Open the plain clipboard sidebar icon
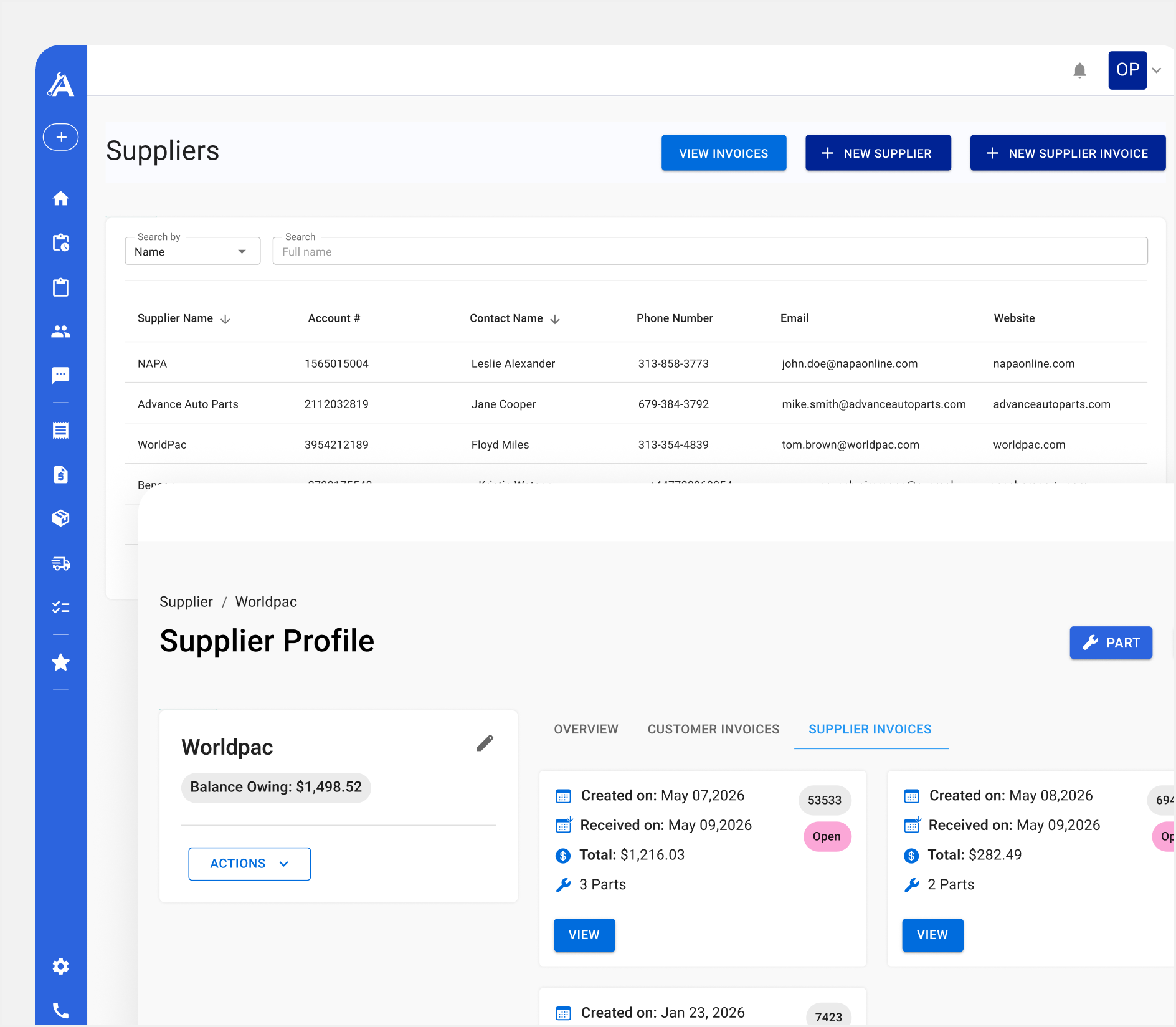The image size is (1176, 1027). point(60,287)
